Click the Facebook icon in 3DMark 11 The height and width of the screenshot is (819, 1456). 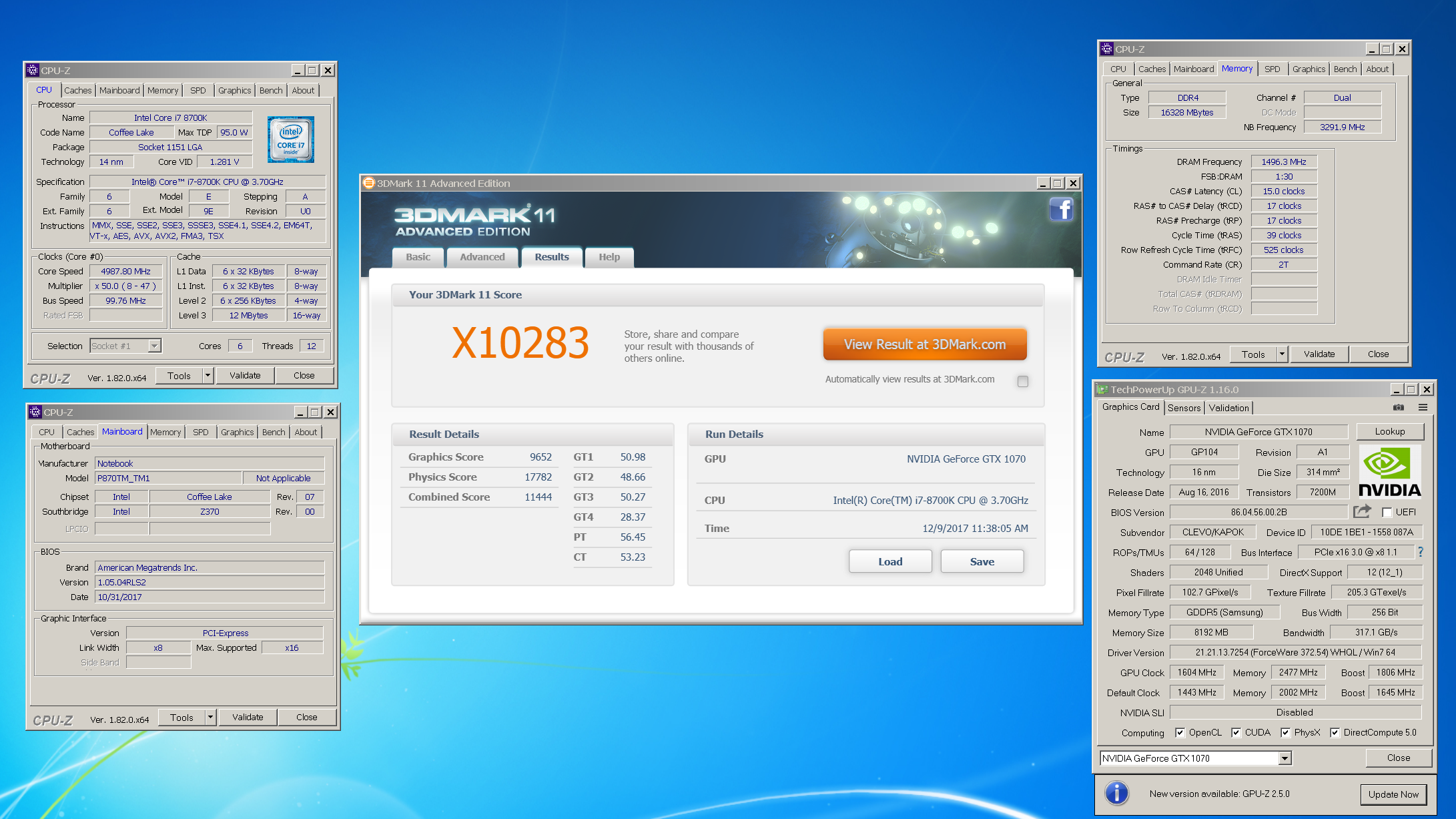coord(1061,210)
